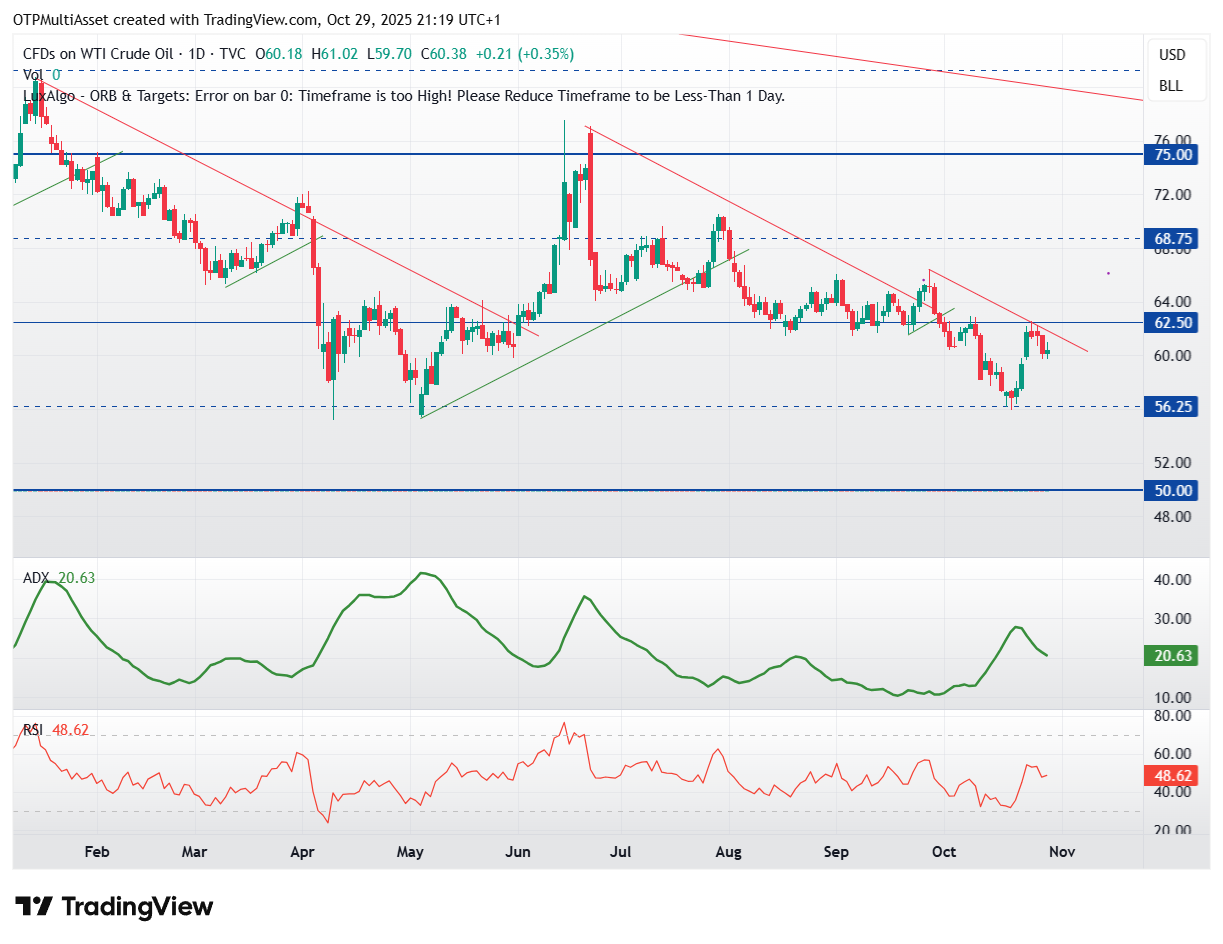Select the BLL unit label
1223x944 pixels.
pyautogui.click(x=1171, y=86)
